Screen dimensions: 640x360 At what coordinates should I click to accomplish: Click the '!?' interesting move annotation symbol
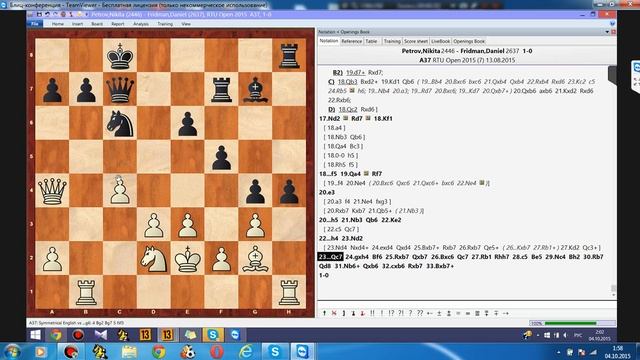tap(391, 313)
